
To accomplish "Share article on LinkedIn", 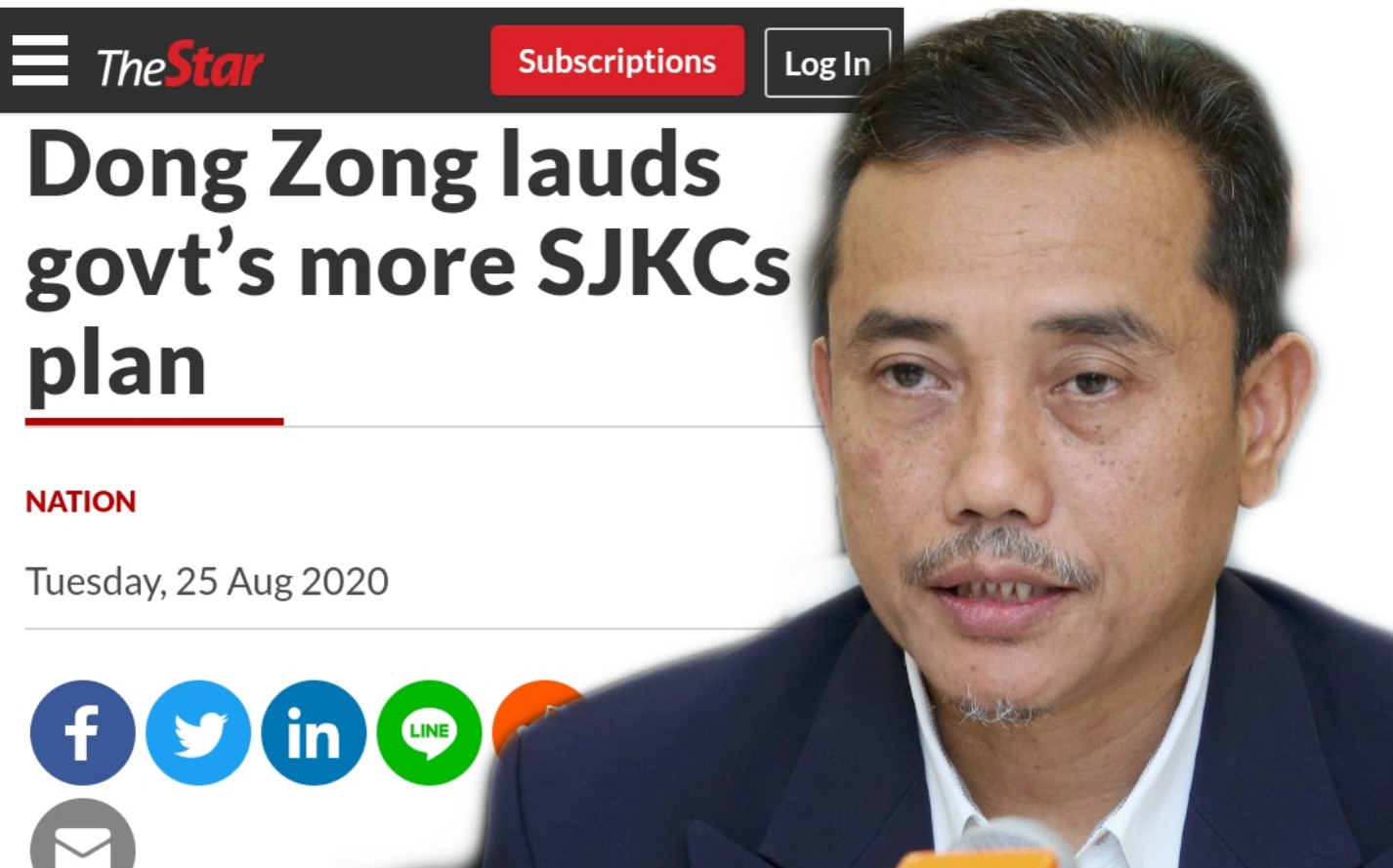I will [314, 732].
